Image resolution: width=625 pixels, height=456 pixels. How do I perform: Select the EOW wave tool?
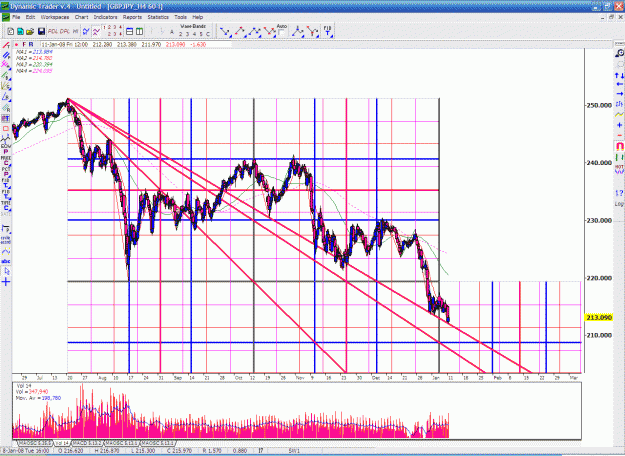tap(6, 140)
